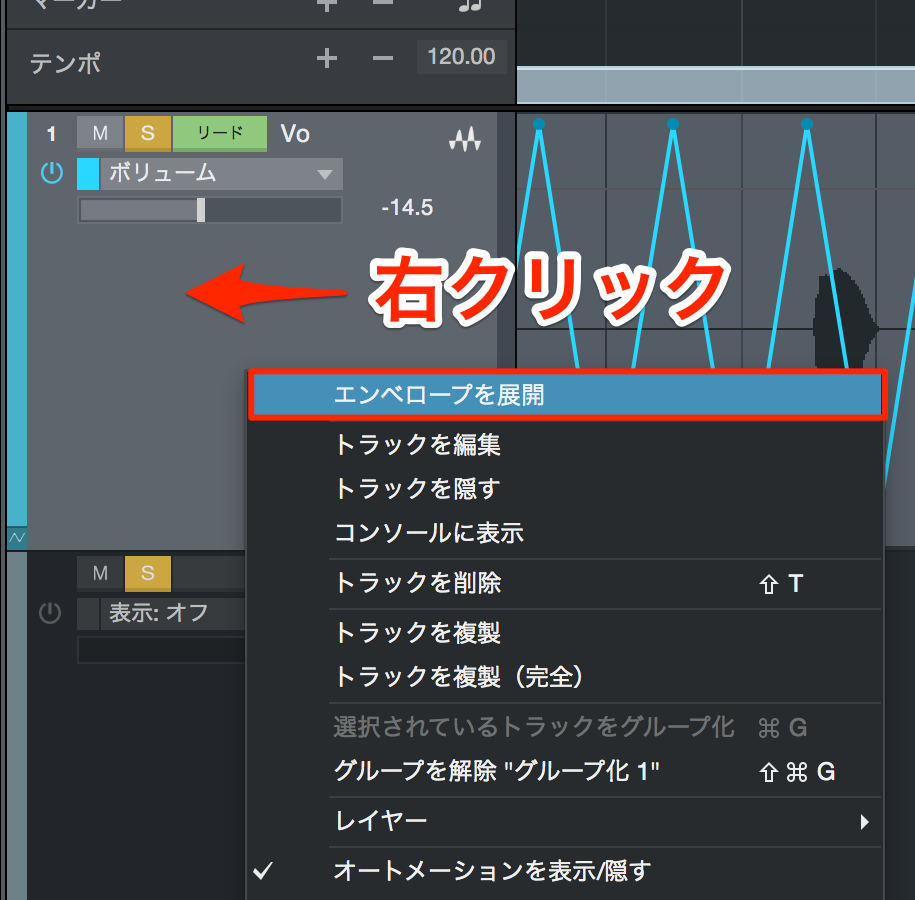The image size is (915, 900).
Task: Open the レイヤー submenu
Action: [x=565, y=822]
